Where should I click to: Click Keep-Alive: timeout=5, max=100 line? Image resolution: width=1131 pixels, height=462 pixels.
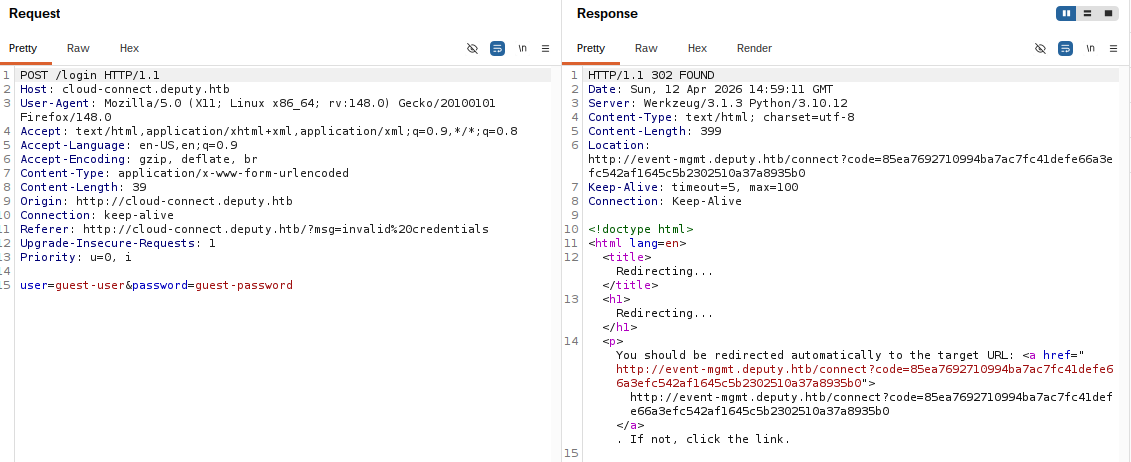[693, 187]
